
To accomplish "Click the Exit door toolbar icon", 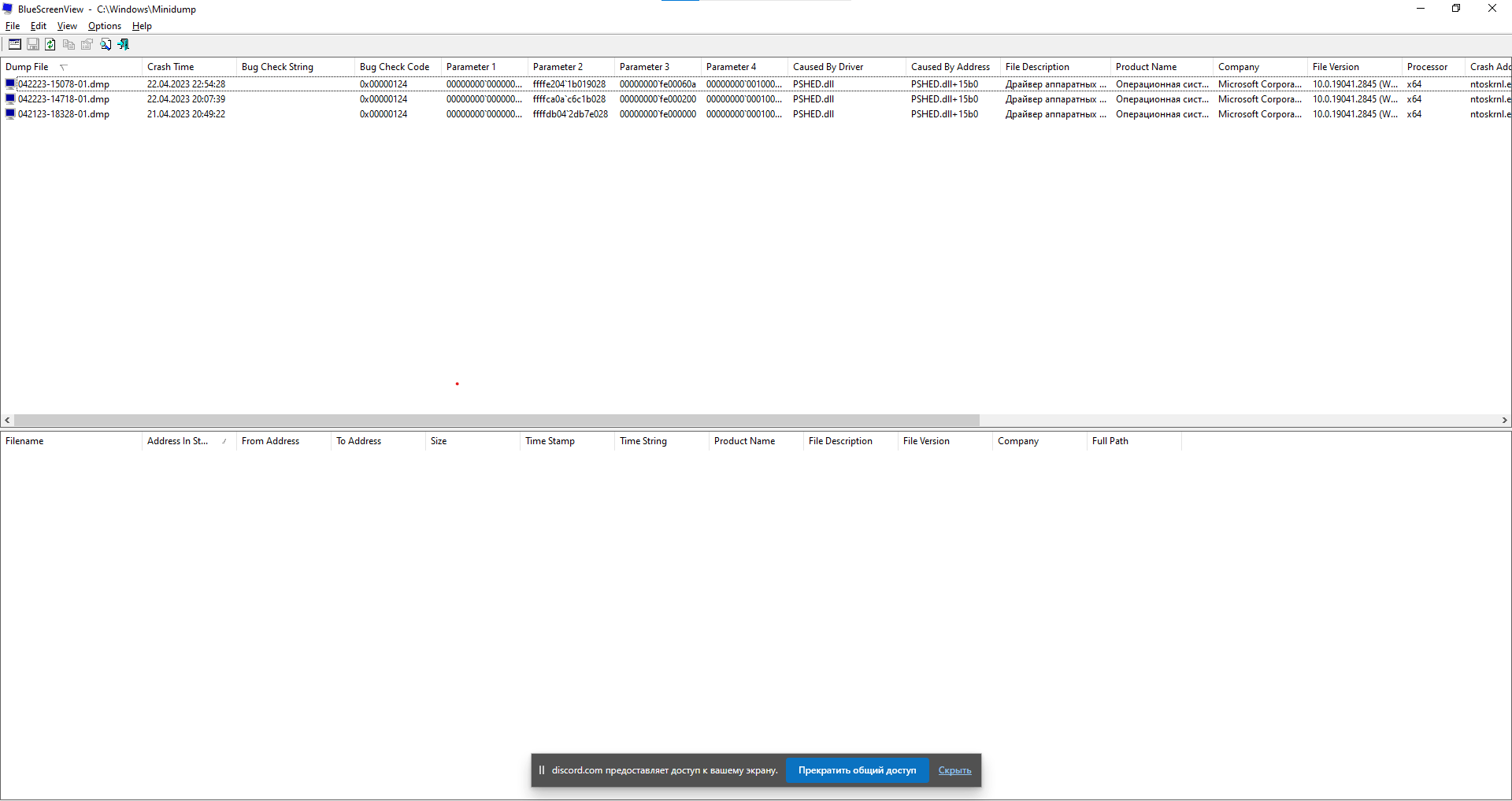I will coord(124,45).
